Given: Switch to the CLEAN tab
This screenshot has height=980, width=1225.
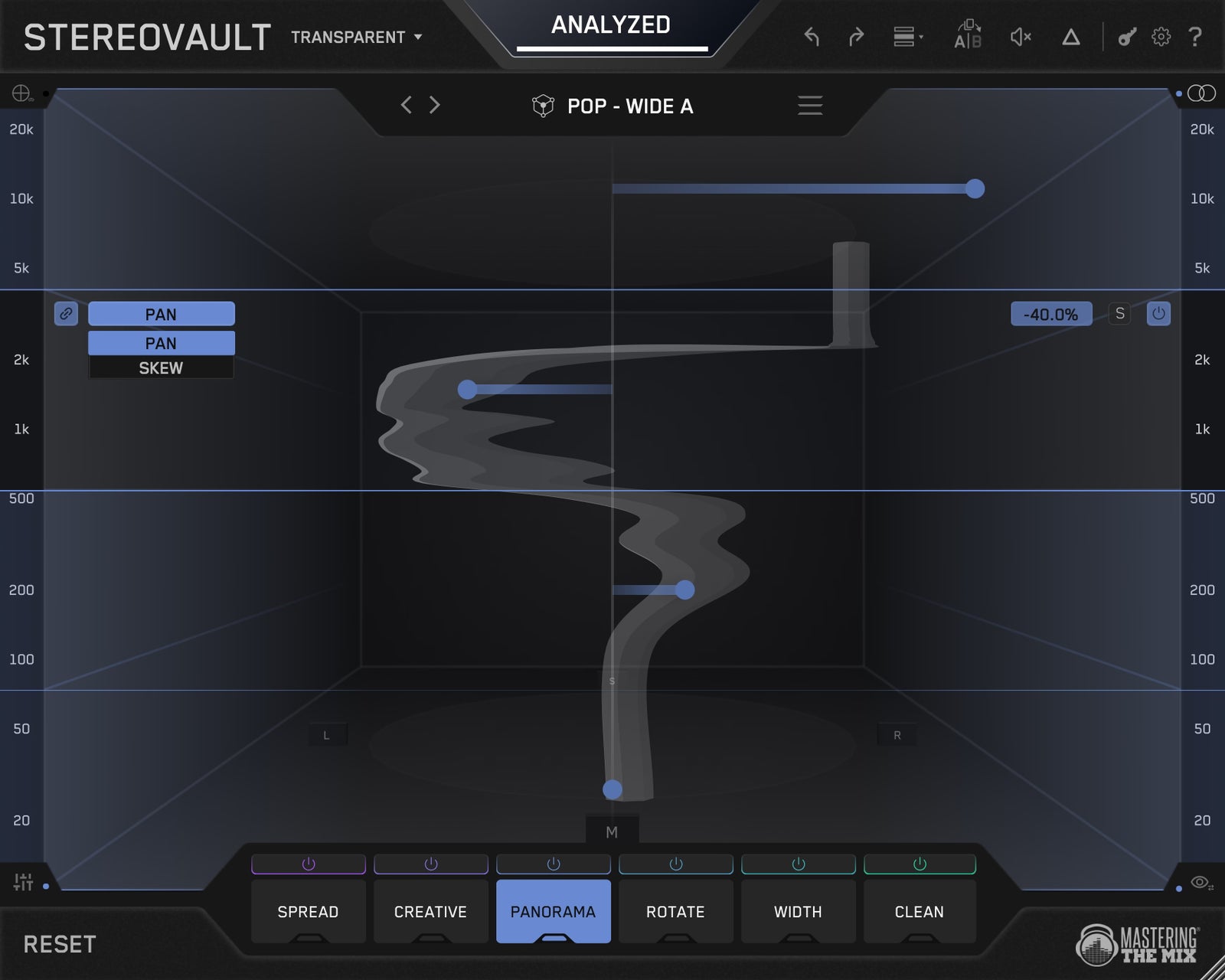Looking at the screenshot, I should 920,911.
